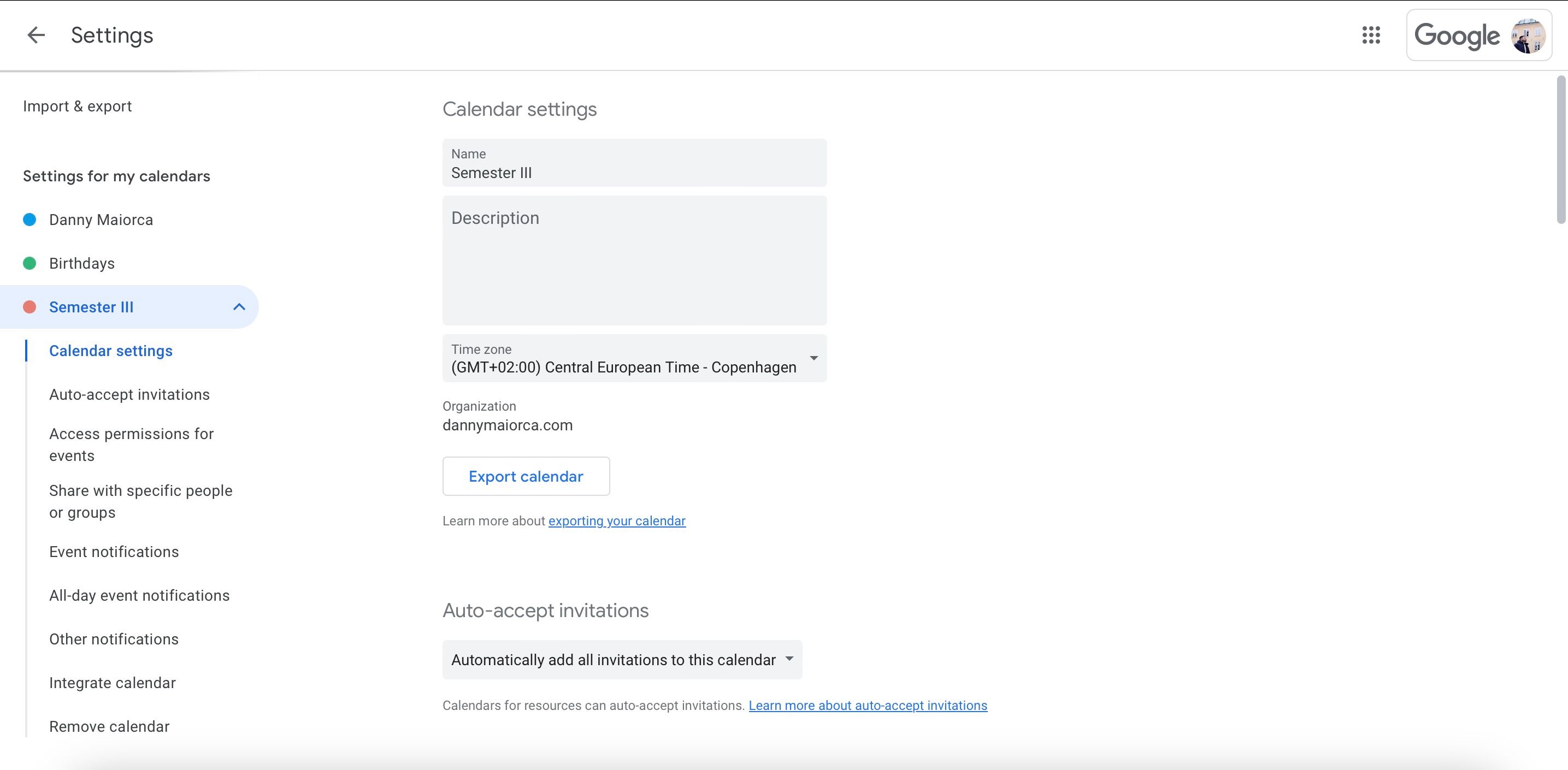This screenshot has height=770, width=1568.
Task: Click the exporting your calendar link
Action: pos(617,520)
